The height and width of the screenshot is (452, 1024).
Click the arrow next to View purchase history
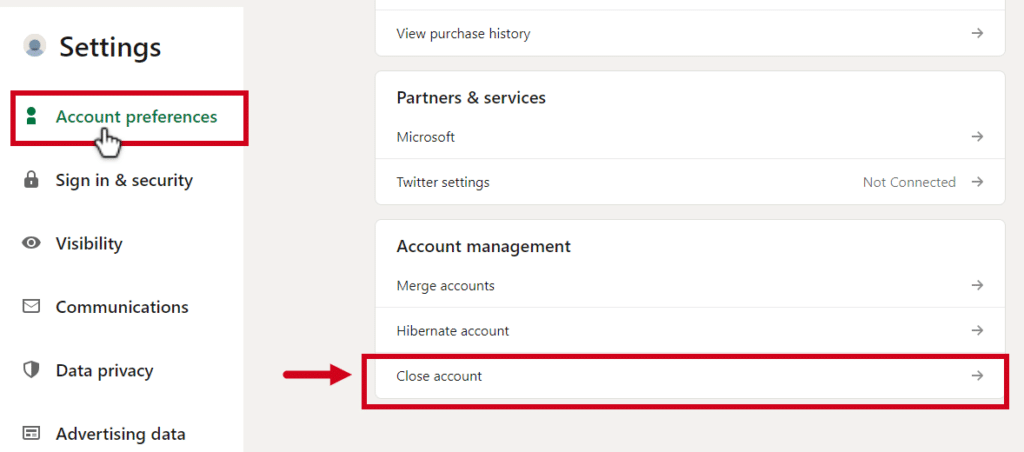pos(977,34)
